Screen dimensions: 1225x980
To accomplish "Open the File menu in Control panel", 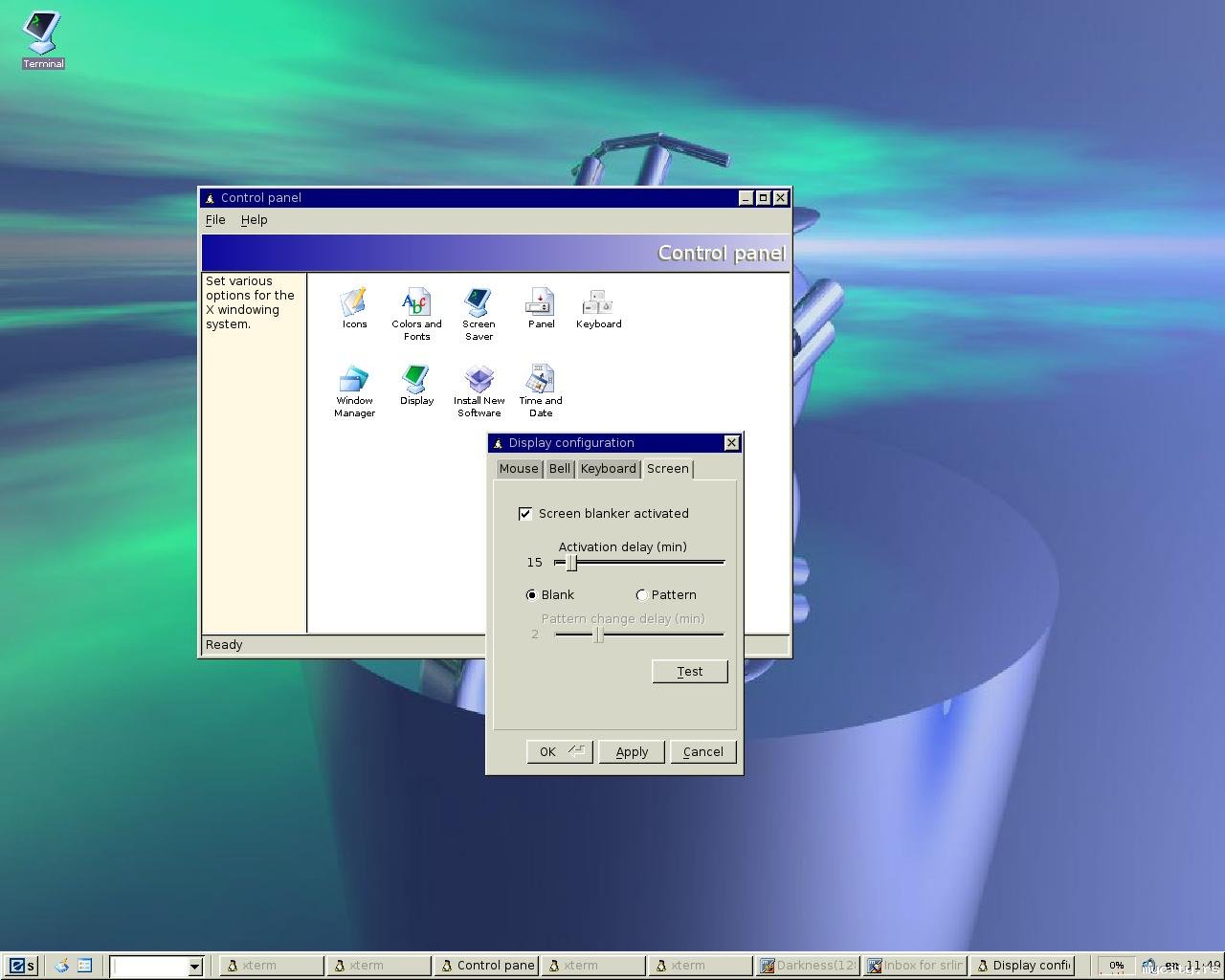I will (215, 220).
